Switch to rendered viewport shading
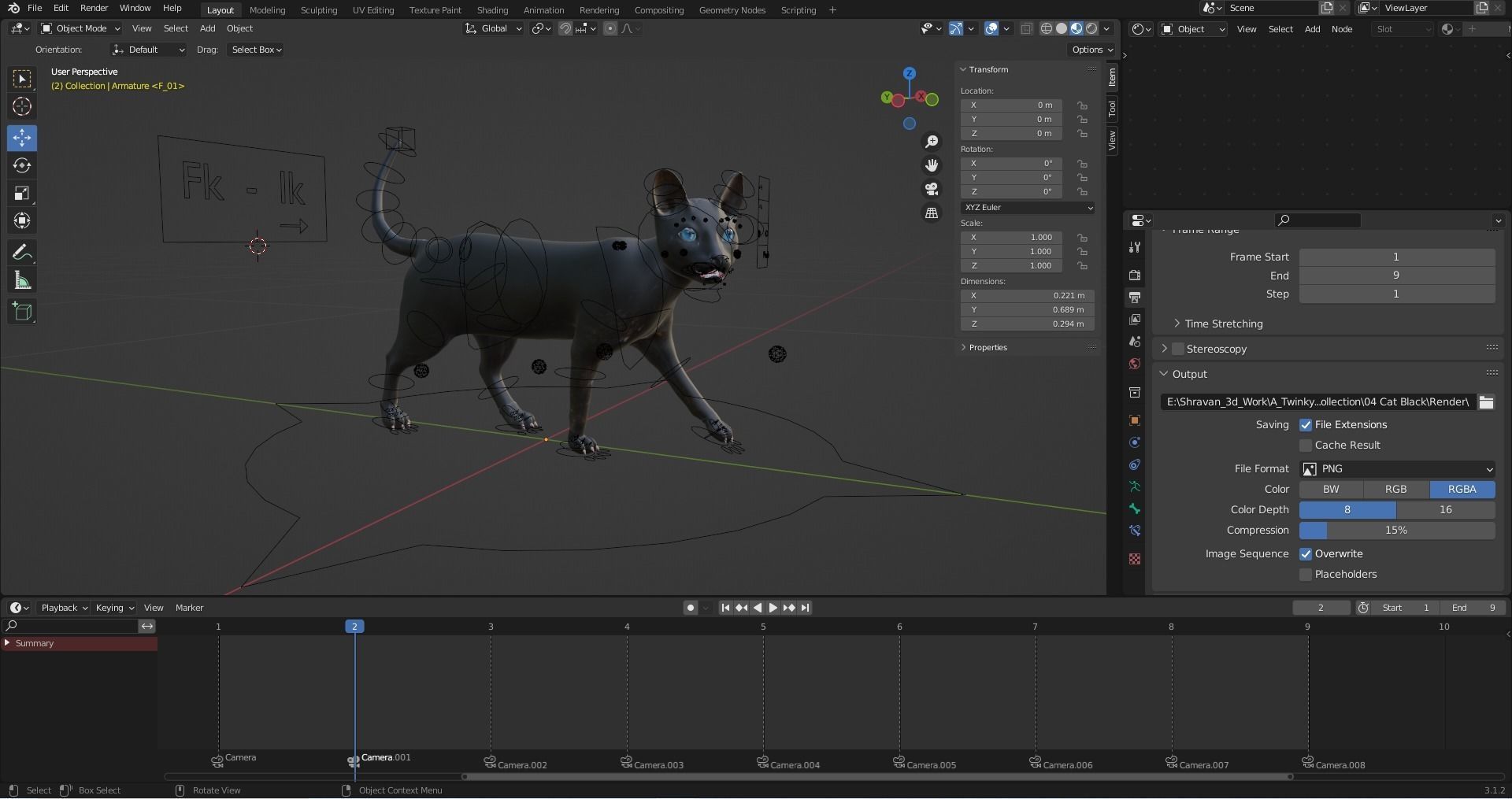Screen dimensions: 1512x799 1091,28
